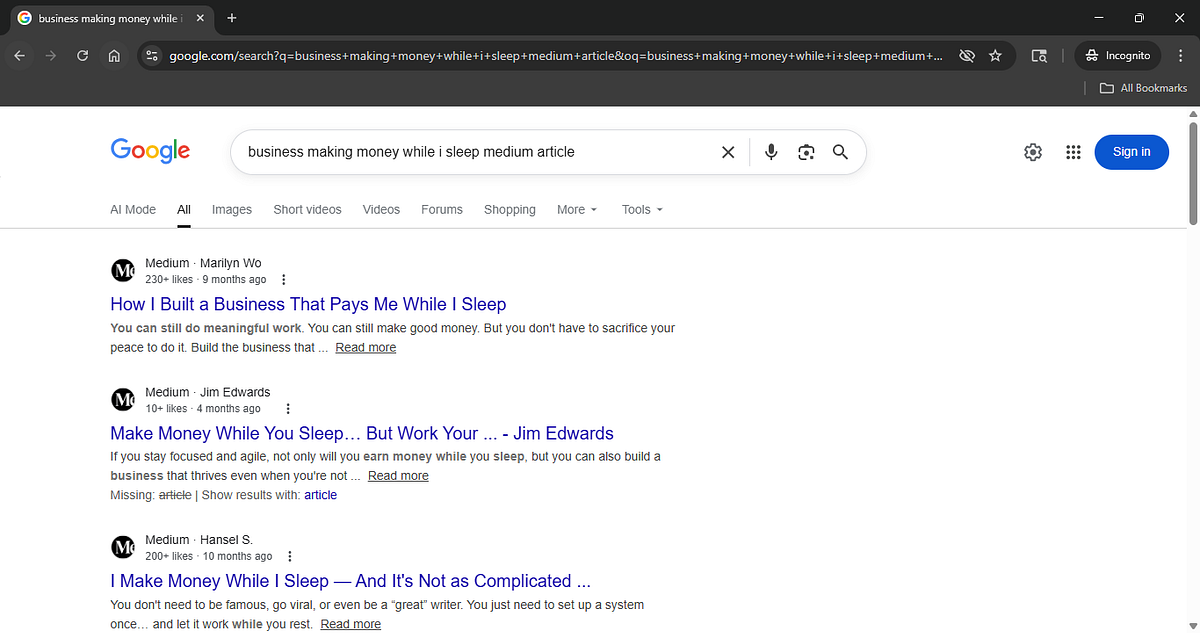The image size is (1200, 633).
Task: Click the browser forward arrow
Action: [x=51, y=56]
